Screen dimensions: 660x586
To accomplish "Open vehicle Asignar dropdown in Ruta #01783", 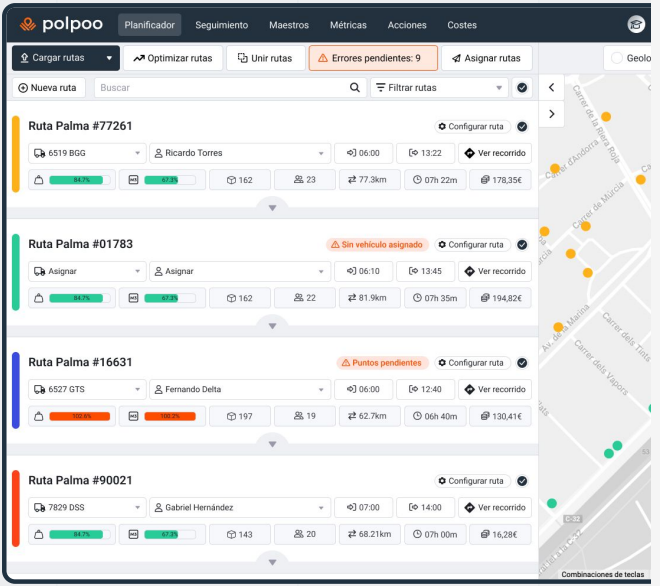I will click(87, 271).
